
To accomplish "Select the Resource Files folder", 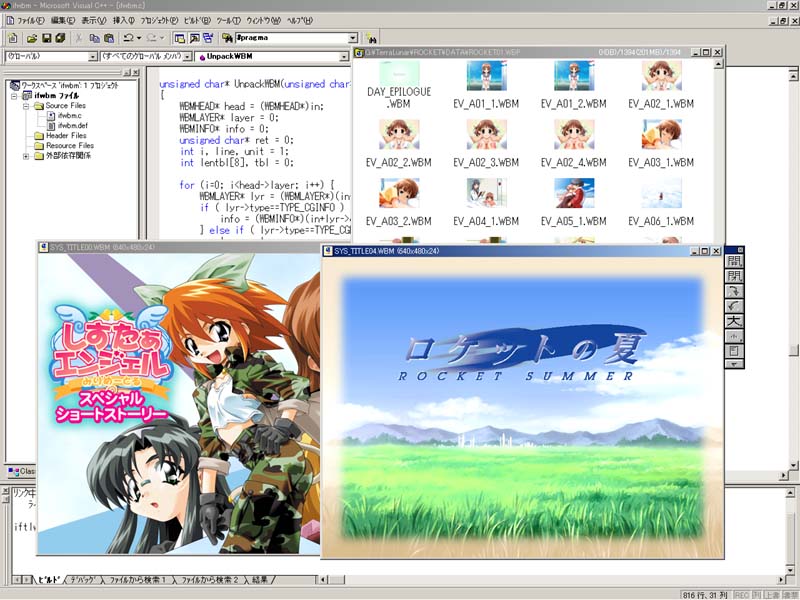I will [70, 145].
